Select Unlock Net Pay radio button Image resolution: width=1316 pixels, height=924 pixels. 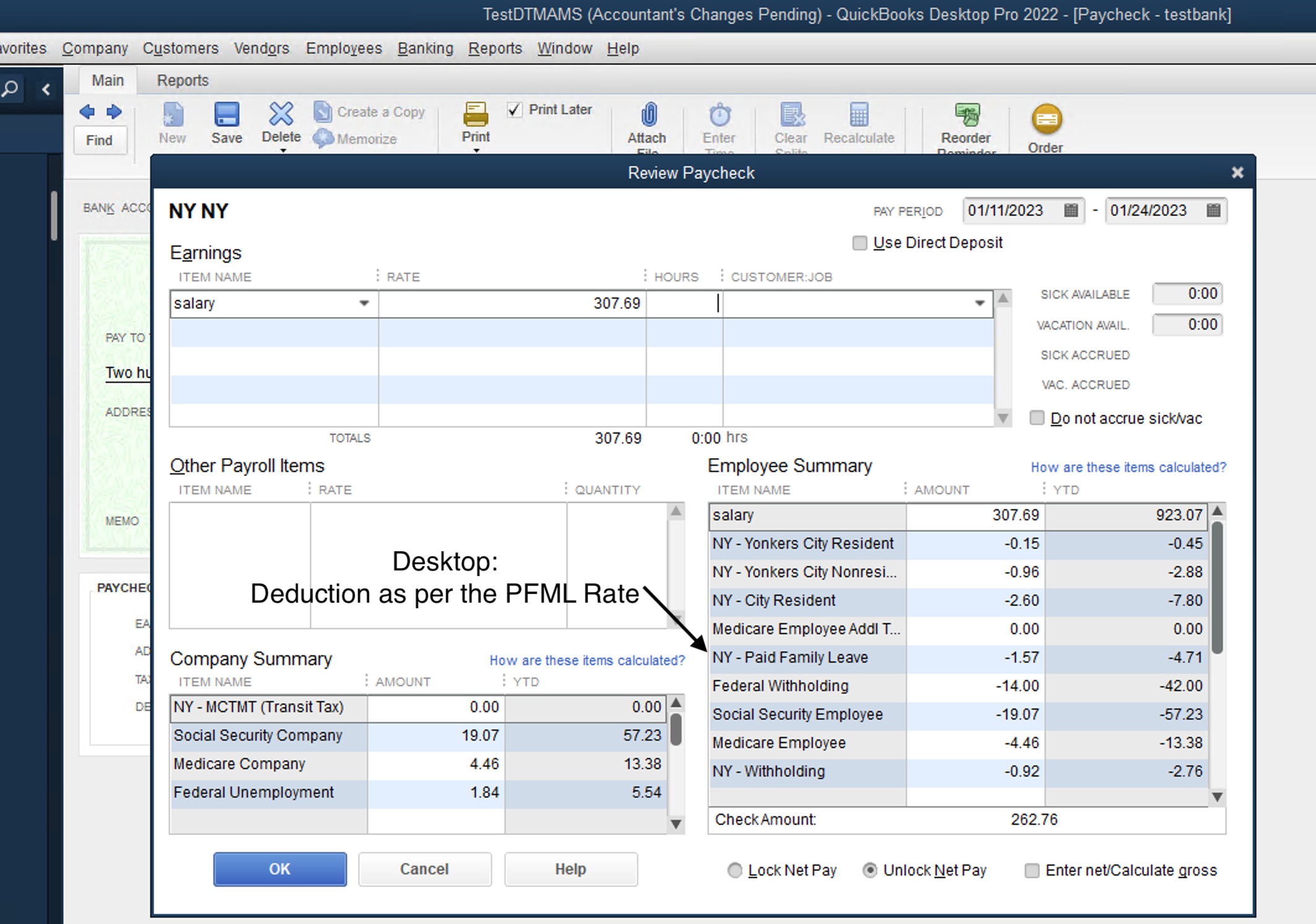coord(870,870)
